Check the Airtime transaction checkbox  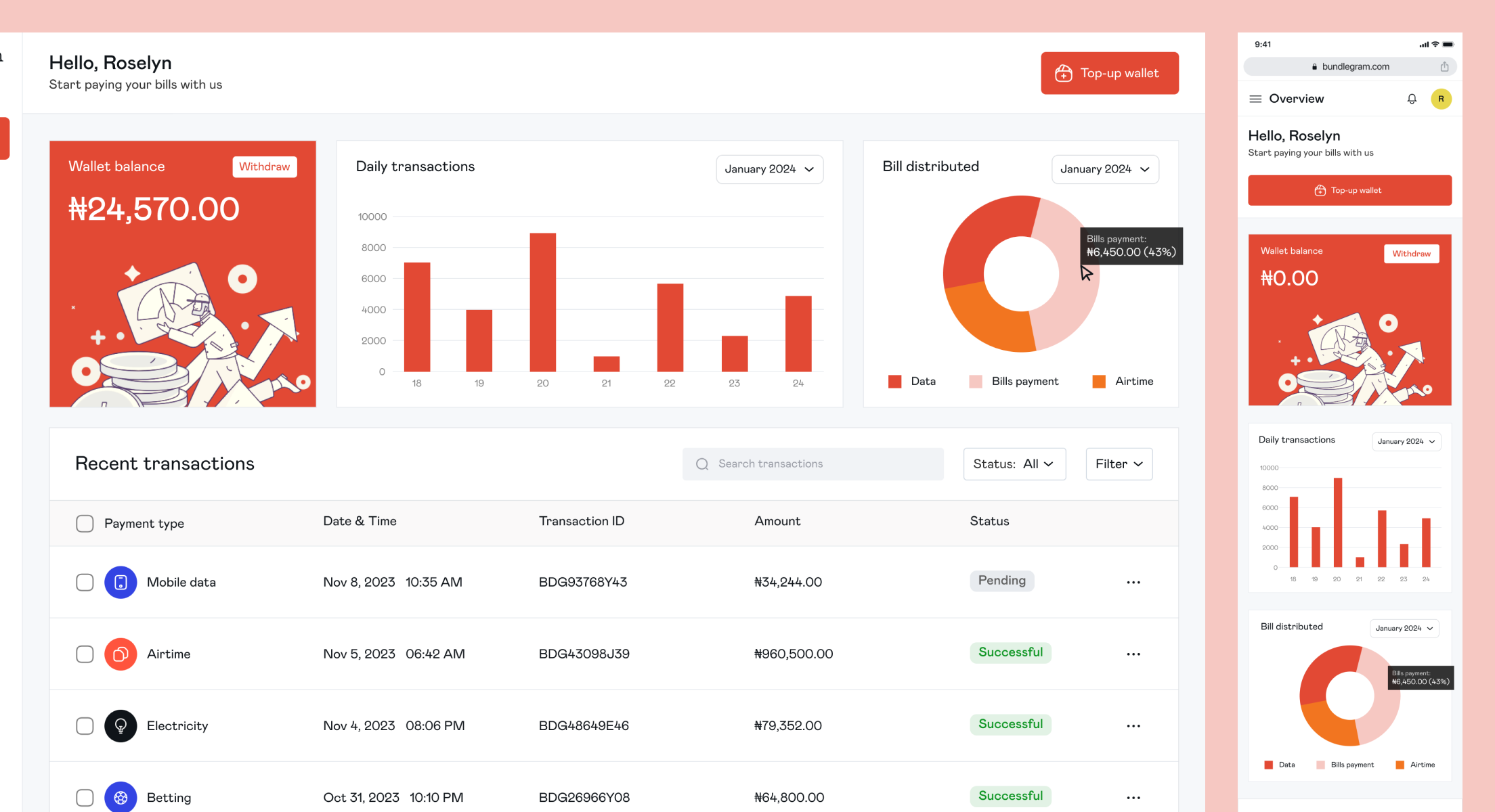pos(85,654)
